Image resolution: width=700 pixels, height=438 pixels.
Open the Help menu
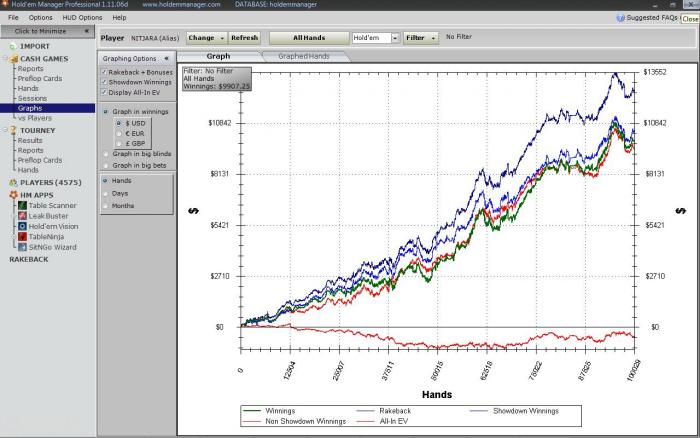pos(119,18)
